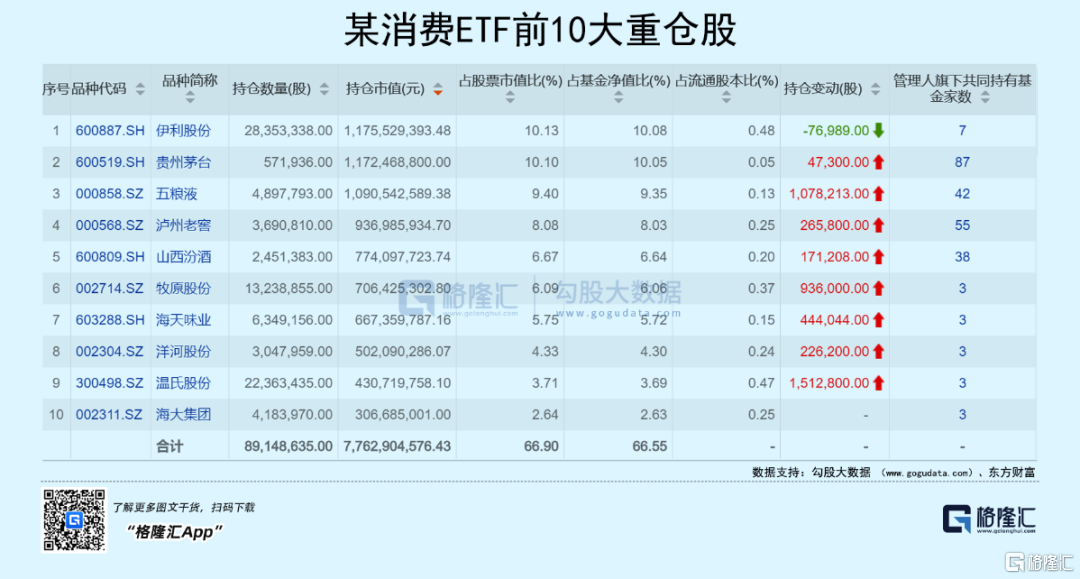Select 伊利股份 stock name
Screen dimensions: 1080x579
pos(183,131)
